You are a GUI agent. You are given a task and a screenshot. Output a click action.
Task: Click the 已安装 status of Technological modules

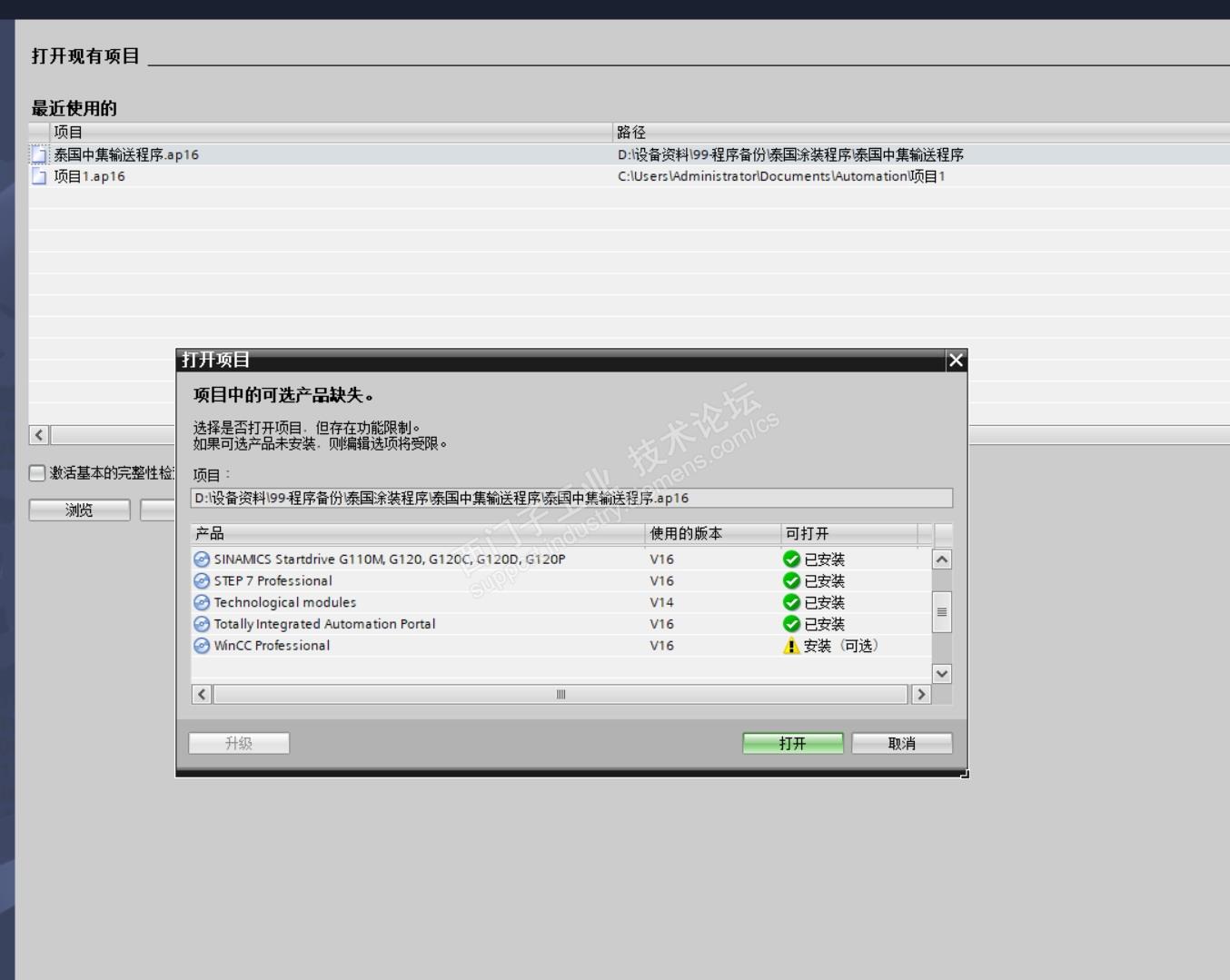coord(824,603)
